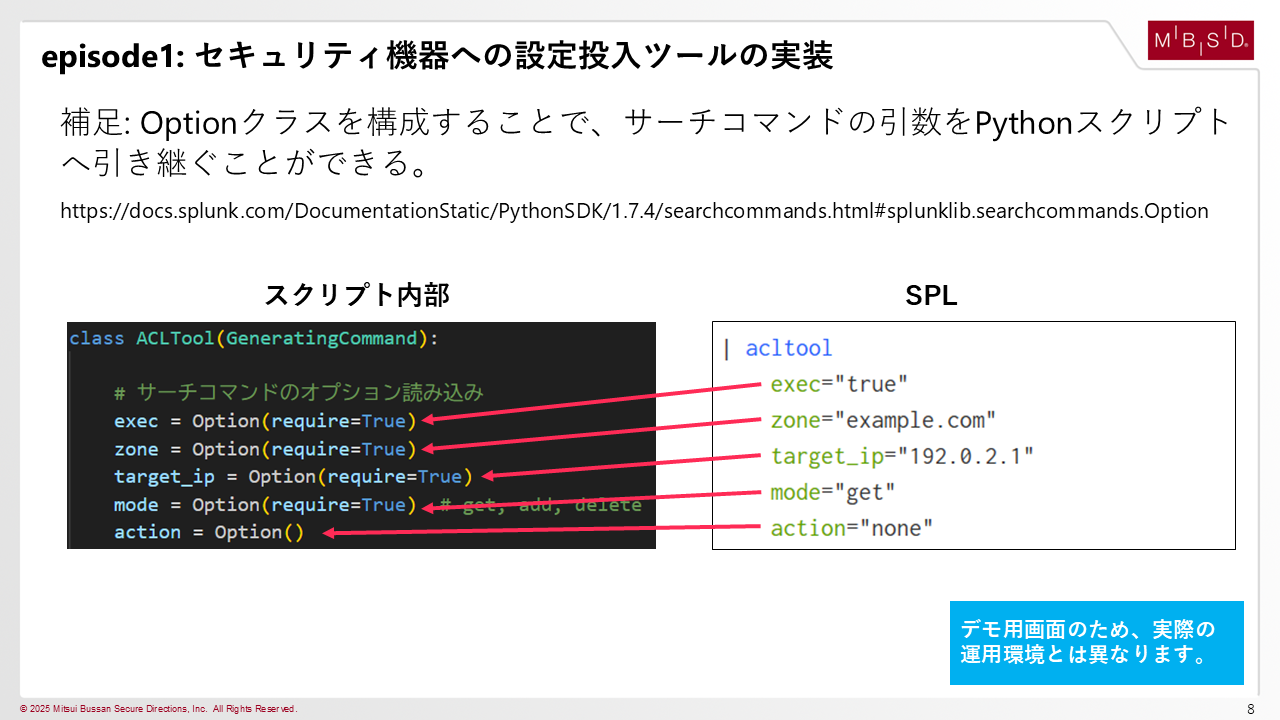Open the docs.splunk.com PythonSDK documentation URL
The height and width of the screenshot is (720, 1280).
634,211
